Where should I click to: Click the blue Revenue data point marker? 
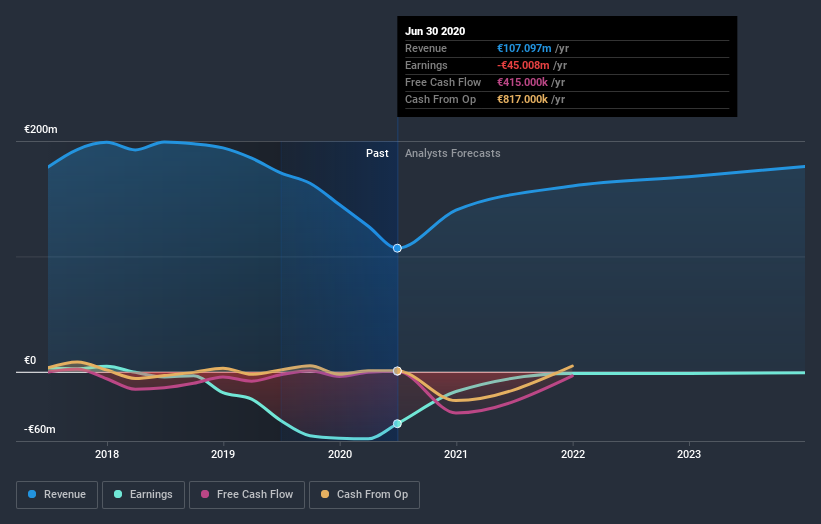[397, 248]
